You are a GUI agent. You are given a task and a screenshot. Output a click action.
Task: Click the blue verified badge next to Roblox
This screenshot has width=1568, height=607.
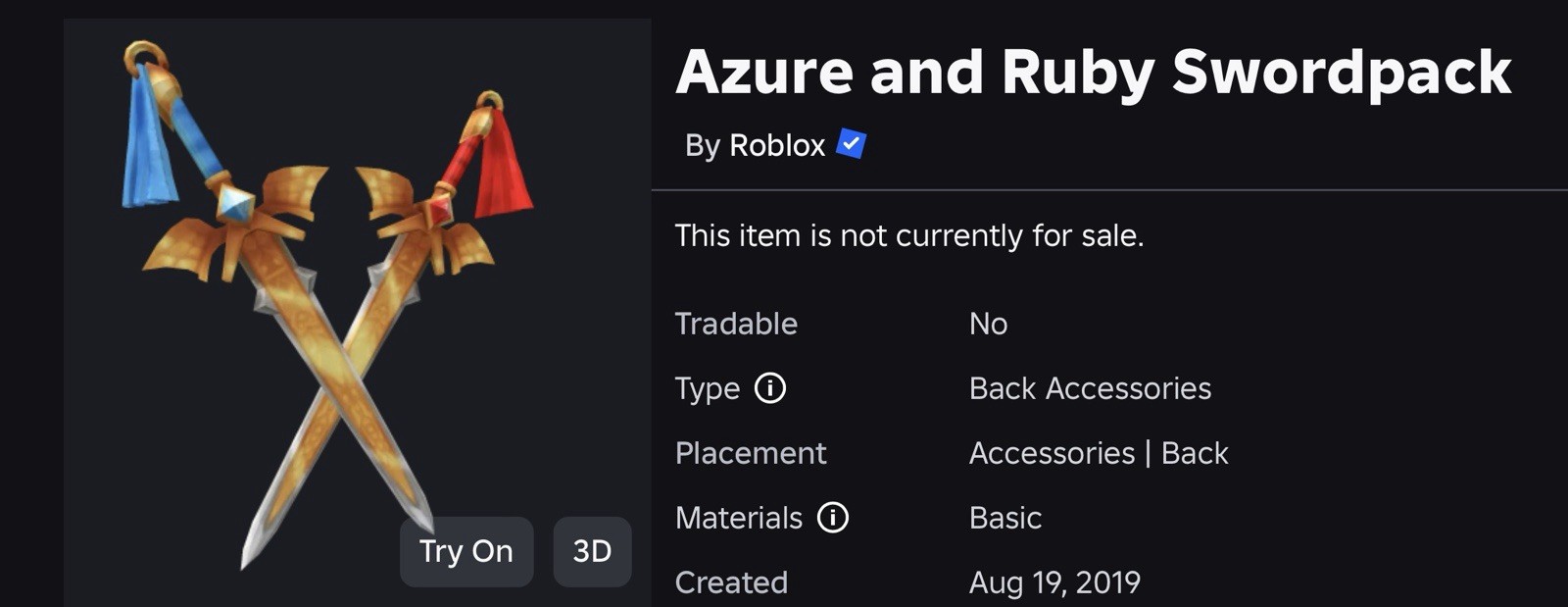pyautogui.click(x=851, y=144)
